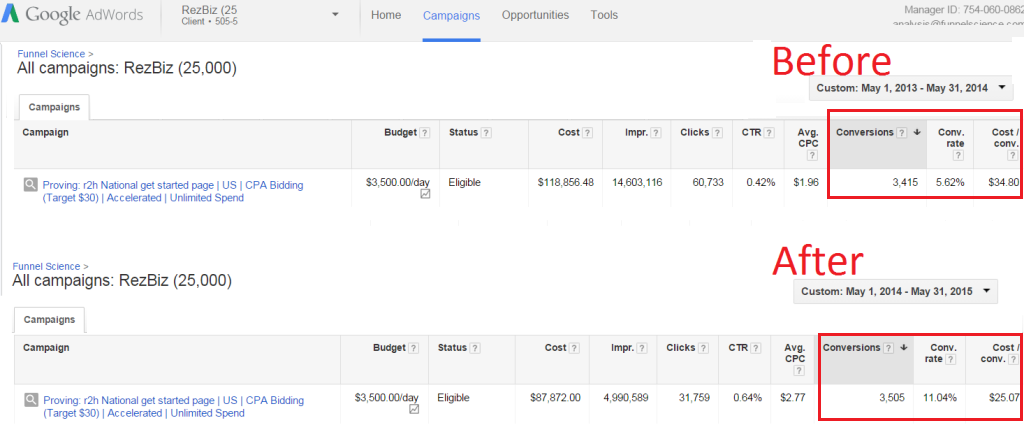This screenshot has height=425, width=1024.
Task: Select the CTR value 0.42%
Action: [761, 183]
